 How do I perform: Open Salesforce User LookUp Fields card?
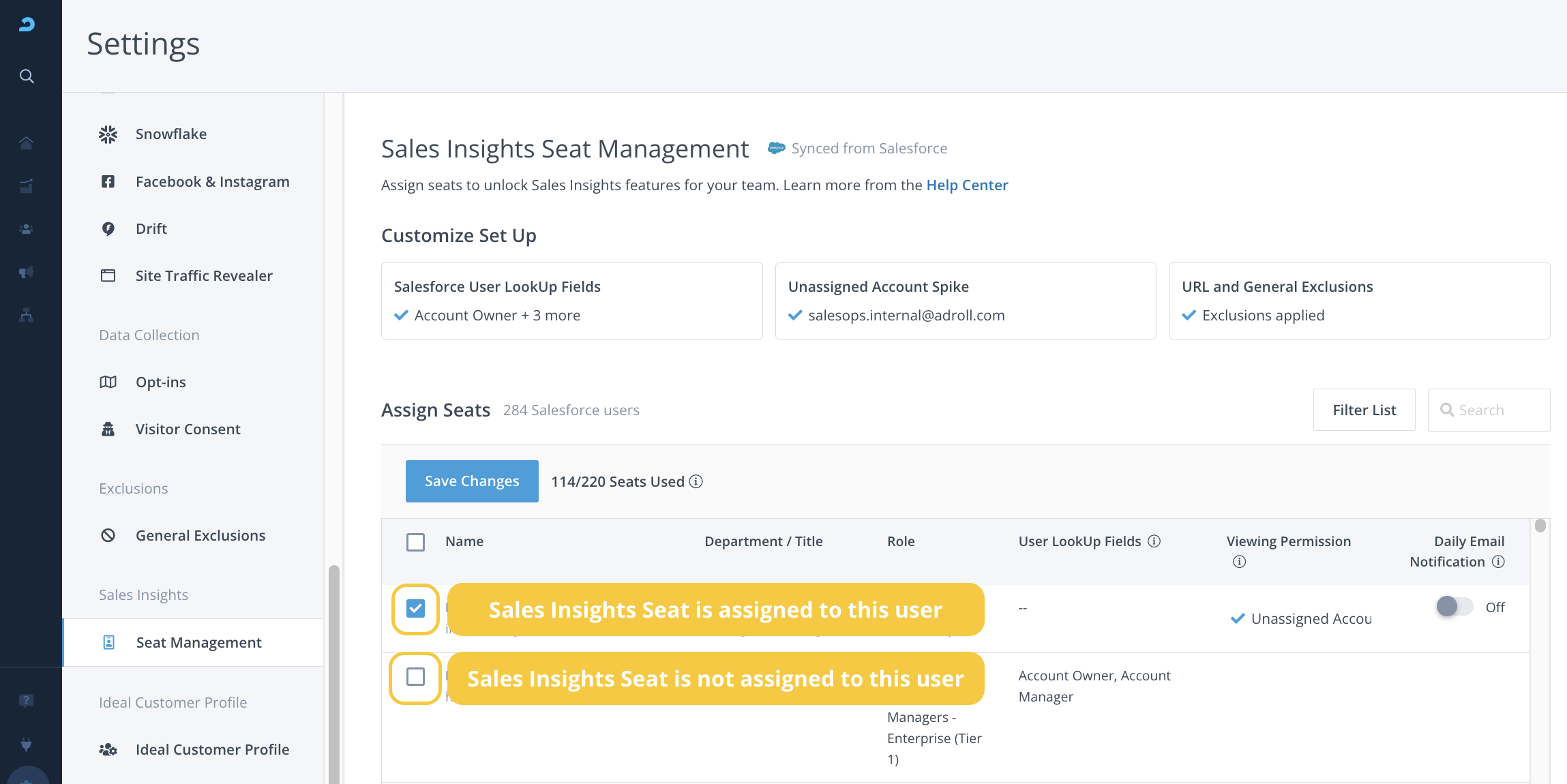[571, 301]
